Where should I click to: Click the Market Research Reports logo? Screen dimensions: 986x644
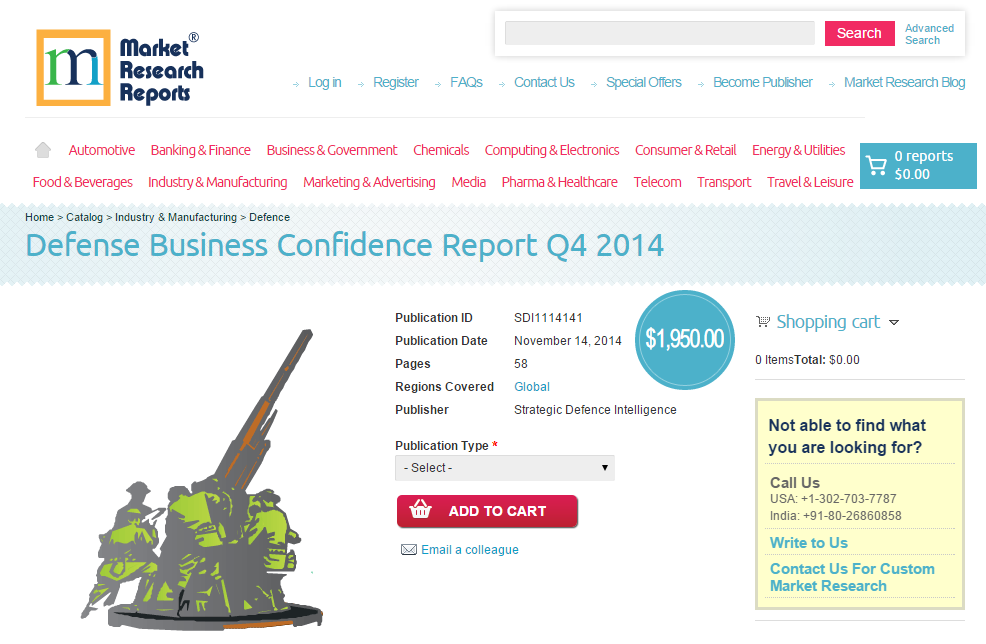(x=119, y=68)
